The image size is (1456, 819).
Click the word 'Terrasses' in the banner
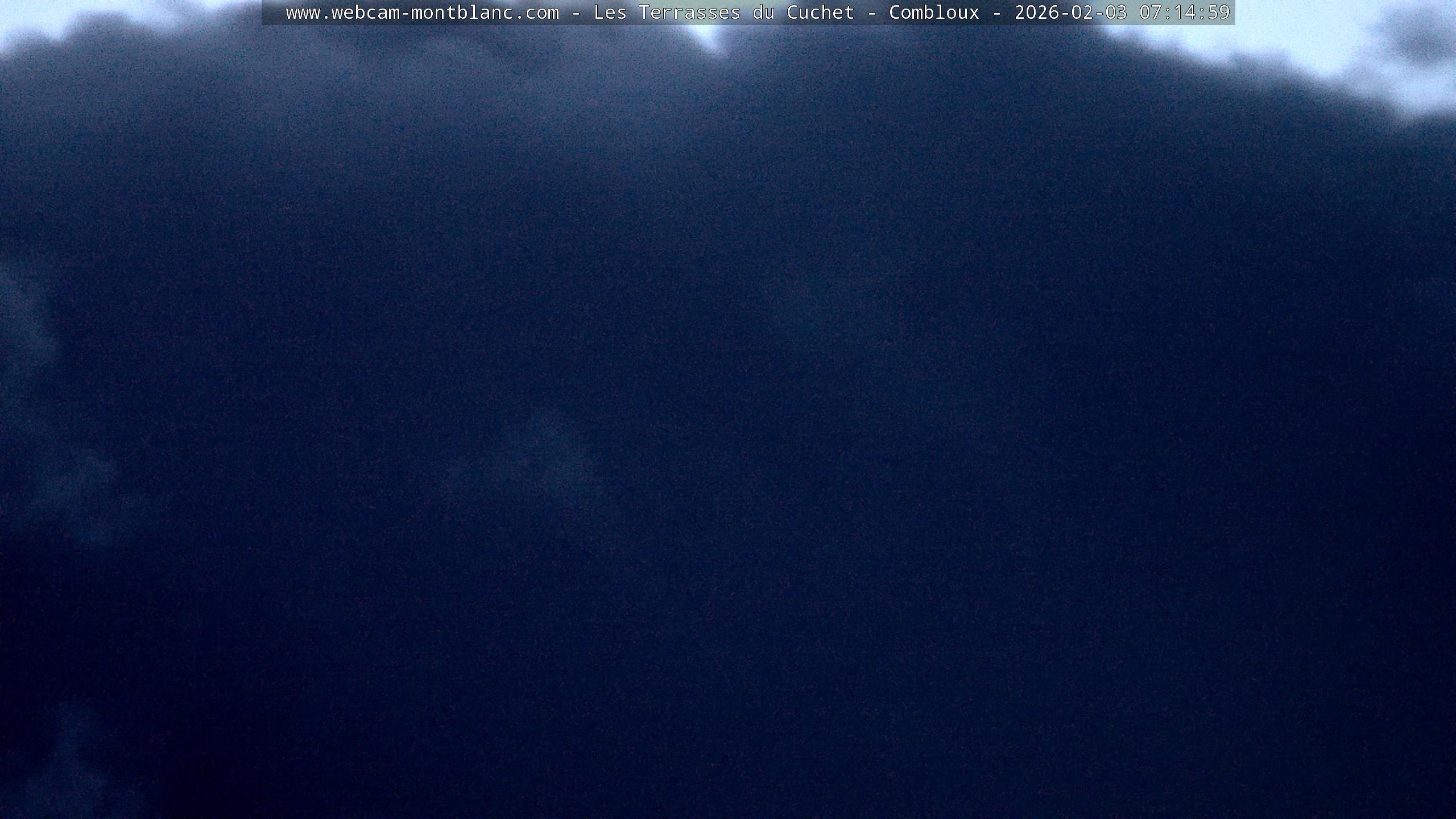click(x=689, y=13)
